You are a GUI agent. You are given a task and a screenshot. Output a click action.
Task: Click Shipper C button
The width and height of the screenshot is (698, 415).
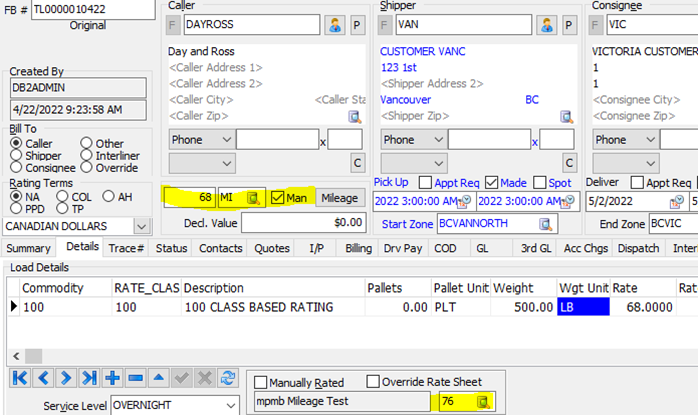569,163
